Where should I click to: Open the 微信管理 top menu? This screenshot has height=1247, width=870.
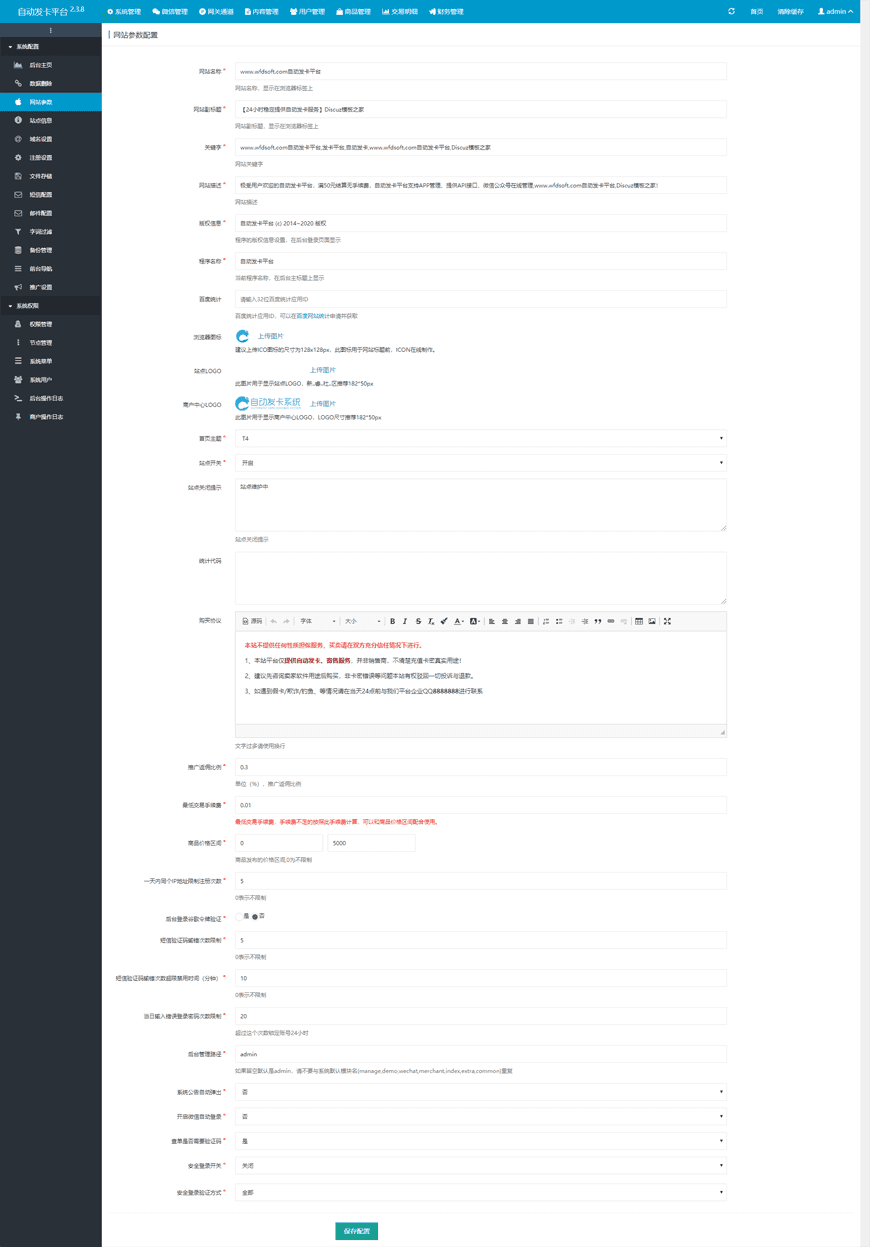pyautogui.click(x=170, y=12)
